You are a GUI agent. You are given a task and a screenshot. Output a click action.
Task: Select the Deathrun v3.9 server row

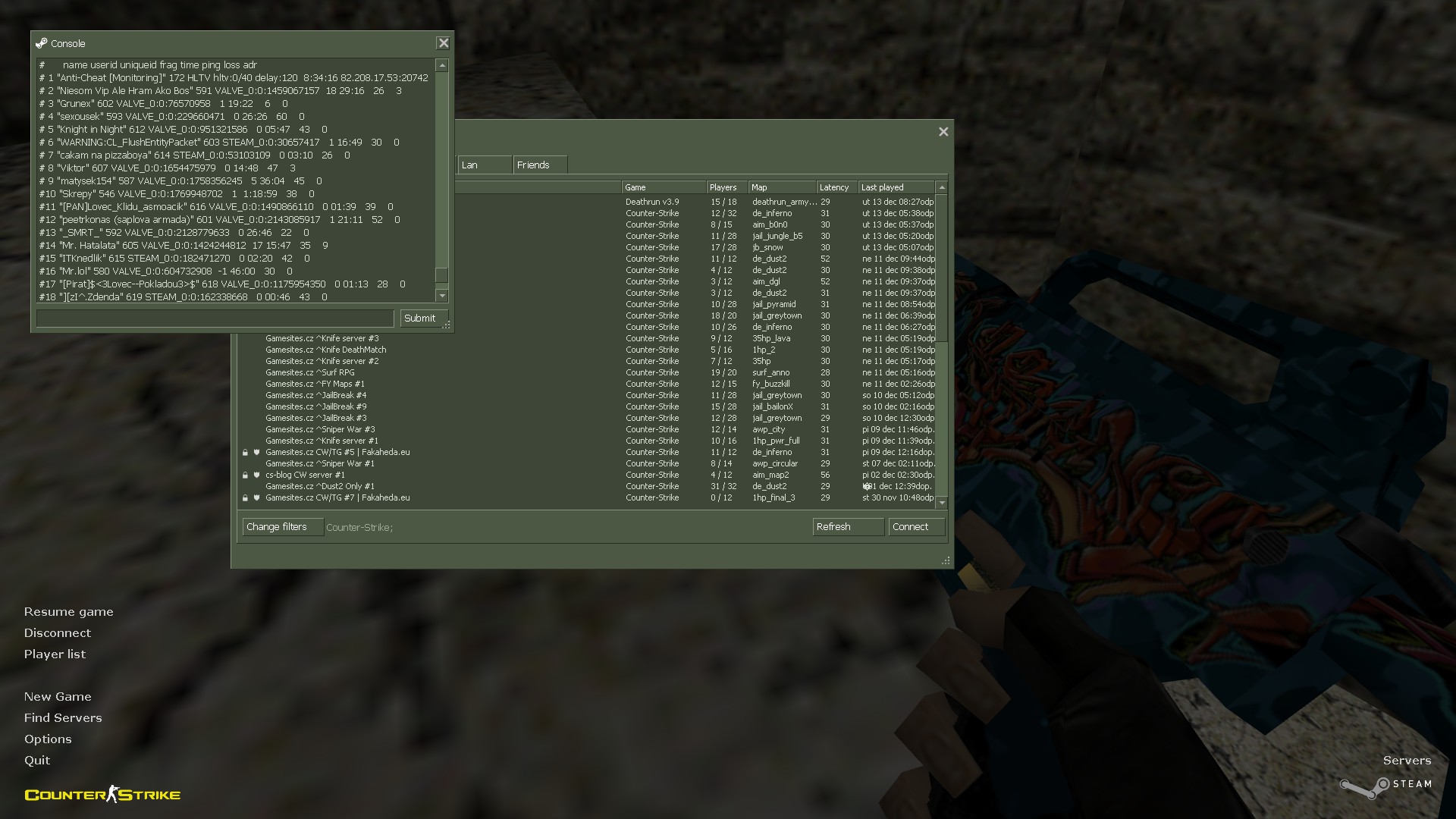[695, 202]
